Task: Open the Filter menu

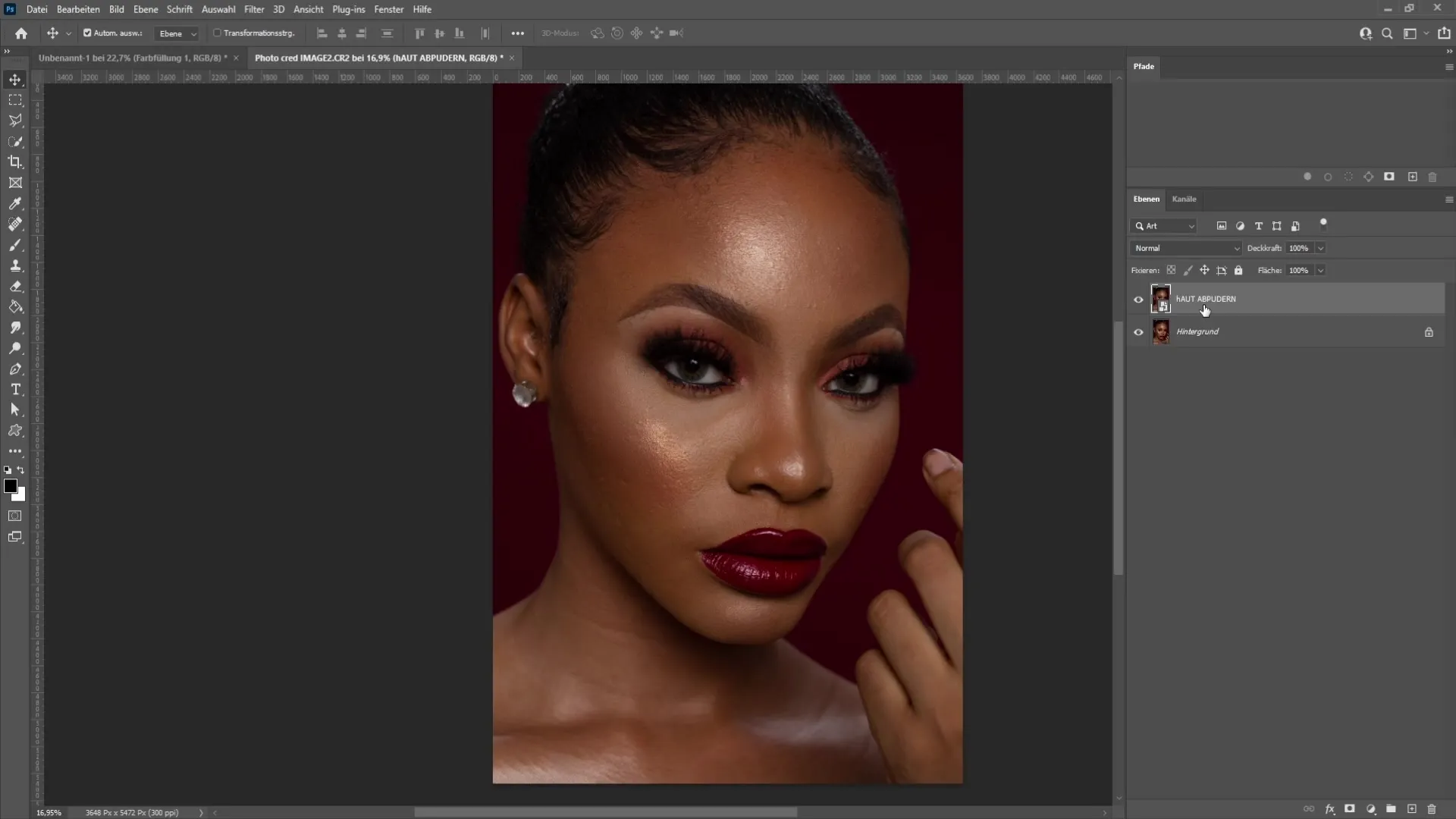Action: (x=253, y=9)
